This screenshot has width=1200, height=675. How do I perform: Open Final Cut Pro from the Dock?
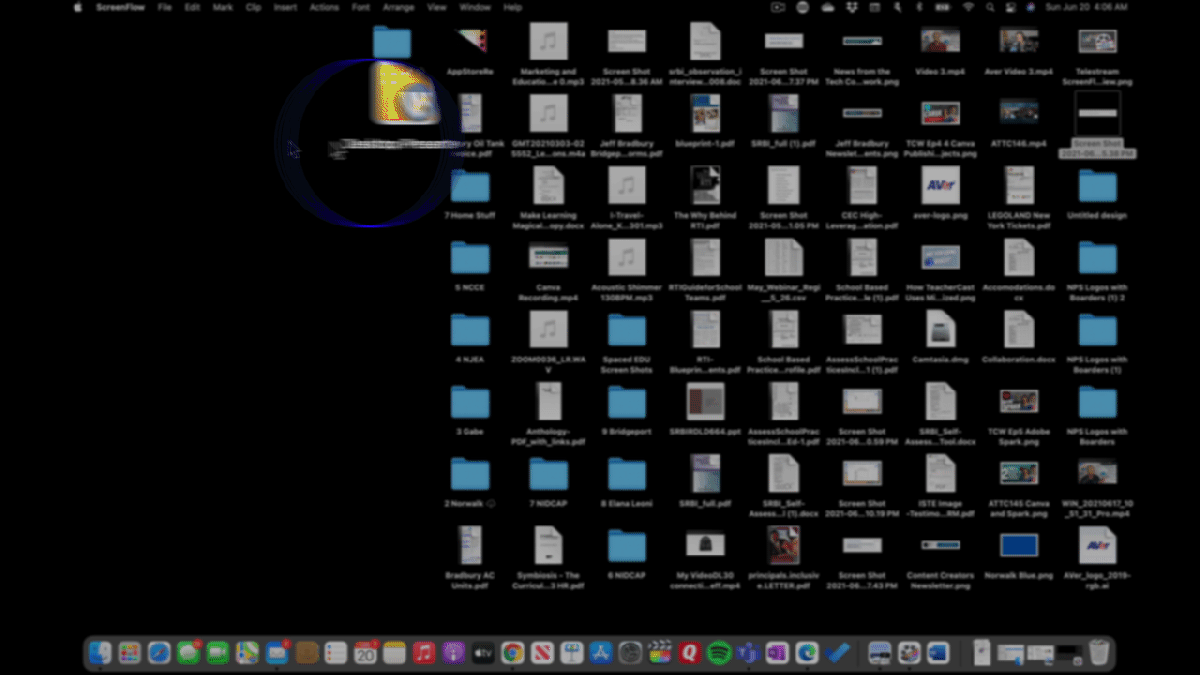coord(659,653)
